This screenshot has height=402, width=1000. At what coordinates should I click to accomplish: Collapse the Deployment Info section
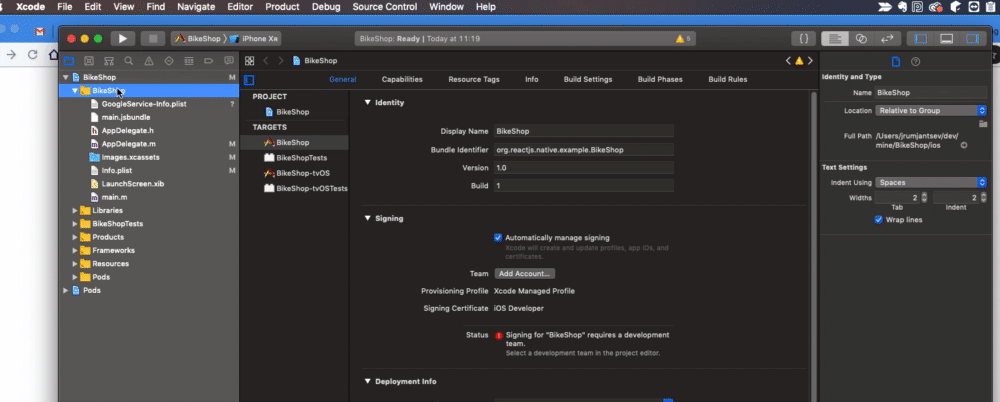[367, 382]
